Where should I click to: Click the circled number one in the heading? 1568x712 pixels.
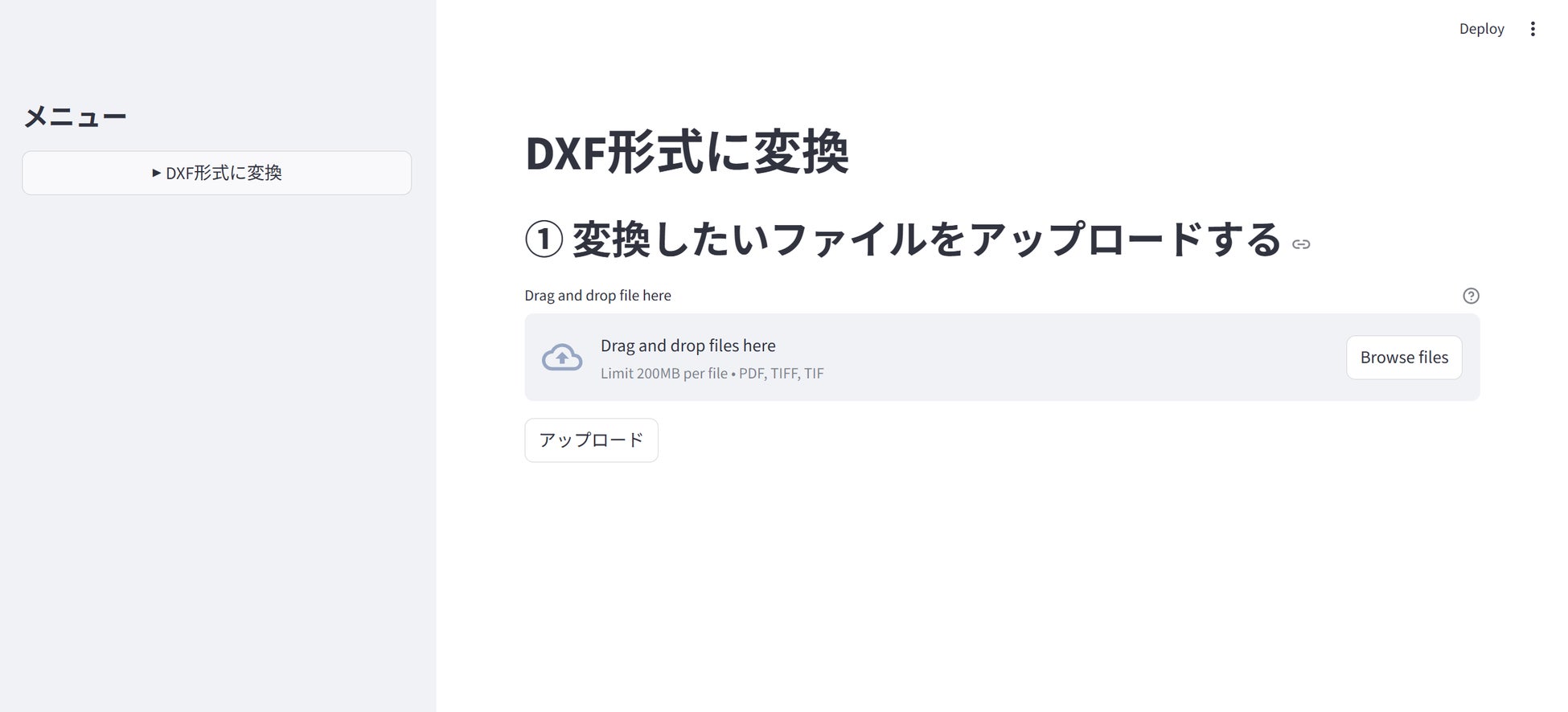(x=544, y=239)
